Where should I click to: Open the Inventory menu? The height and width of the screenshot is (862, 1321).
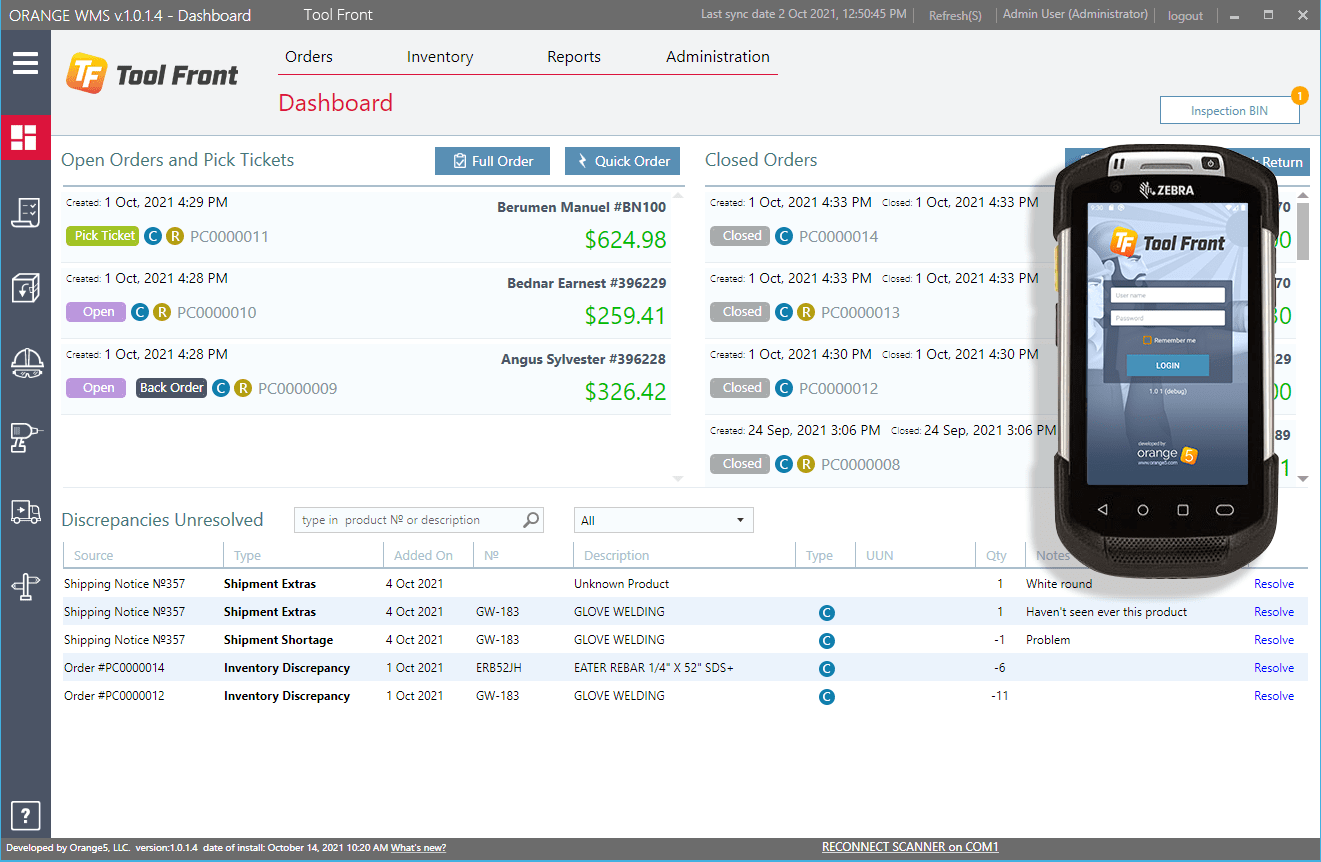coord(440,57)
